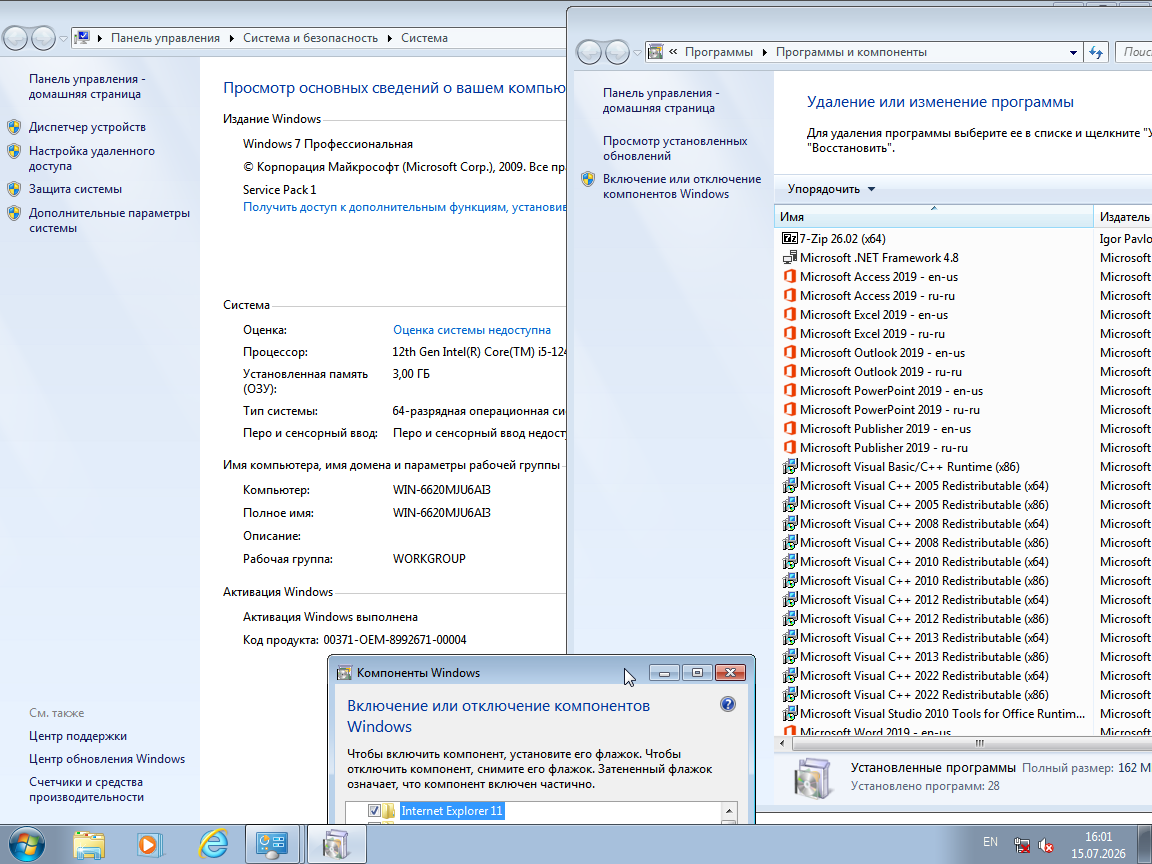Viewport: 1152px width, 864px height.
Task: Click Получить доступ к дополнительным функциям link
Action: coord(405,207)
